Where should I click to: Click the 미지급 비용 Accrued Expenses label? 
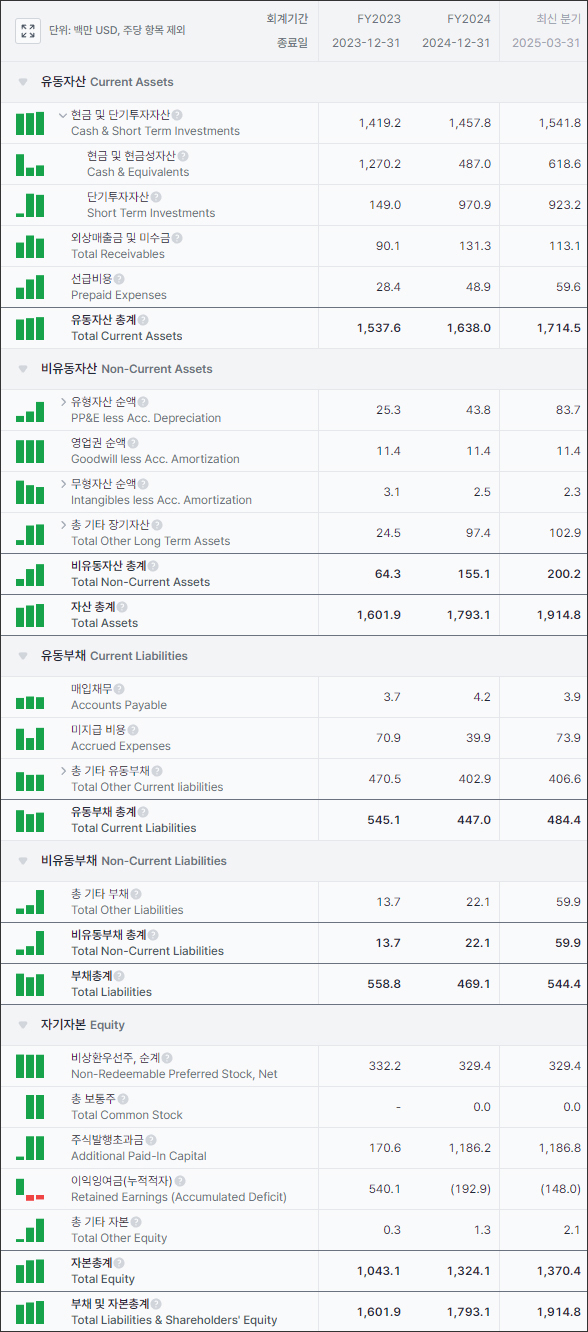(121, 738)
